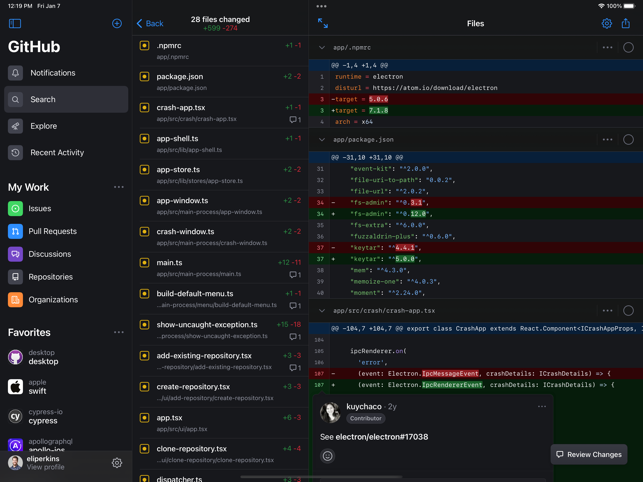Select crash-window.ts in changed files
The width and height of the screenshot is (643, 482).
click(x=221, y=237)
